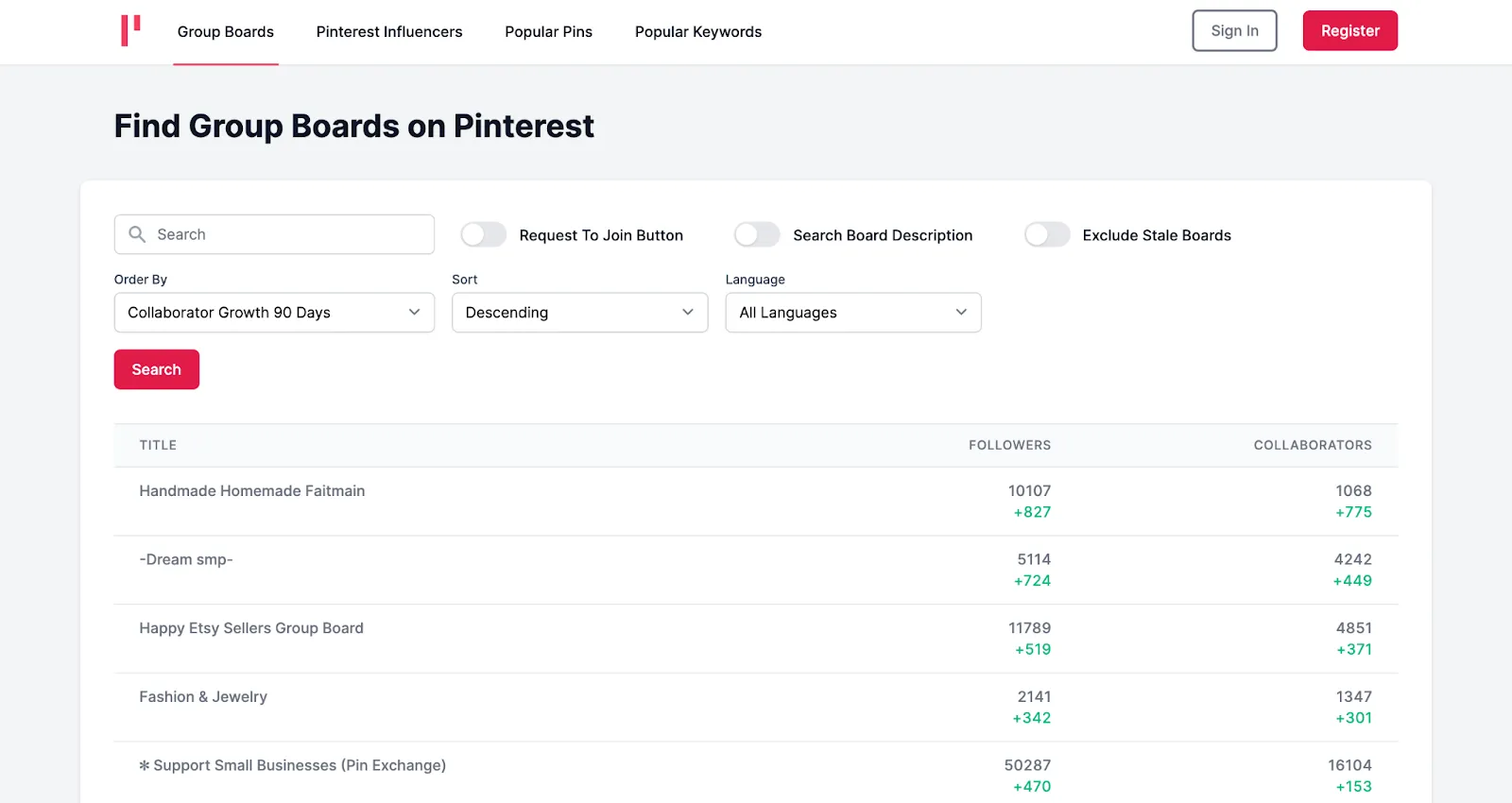
Task: Click collaborator growth +153
Action: coord(1353,787)
